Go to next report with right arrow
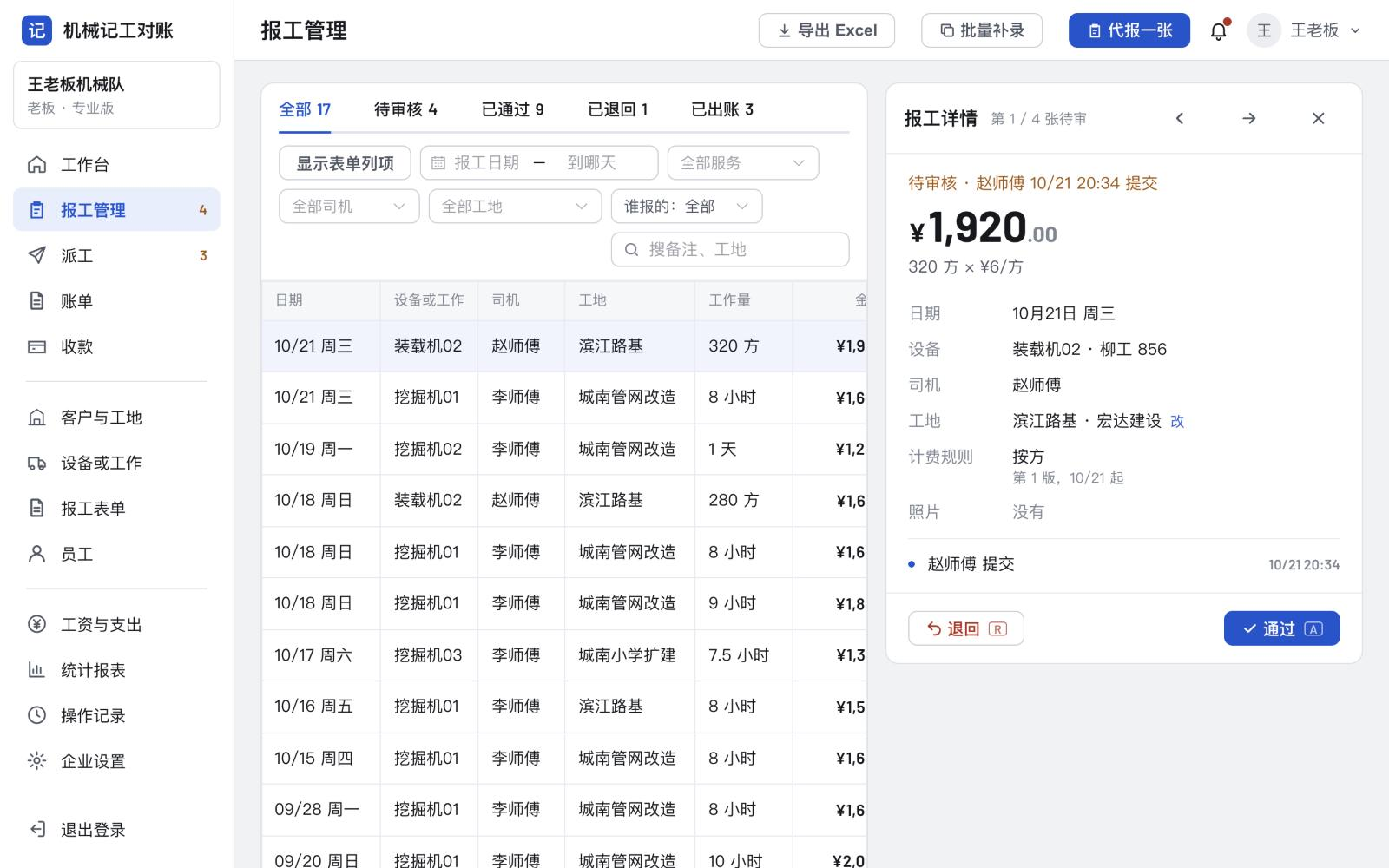The image size is (1389, 868). point(1249,118)
